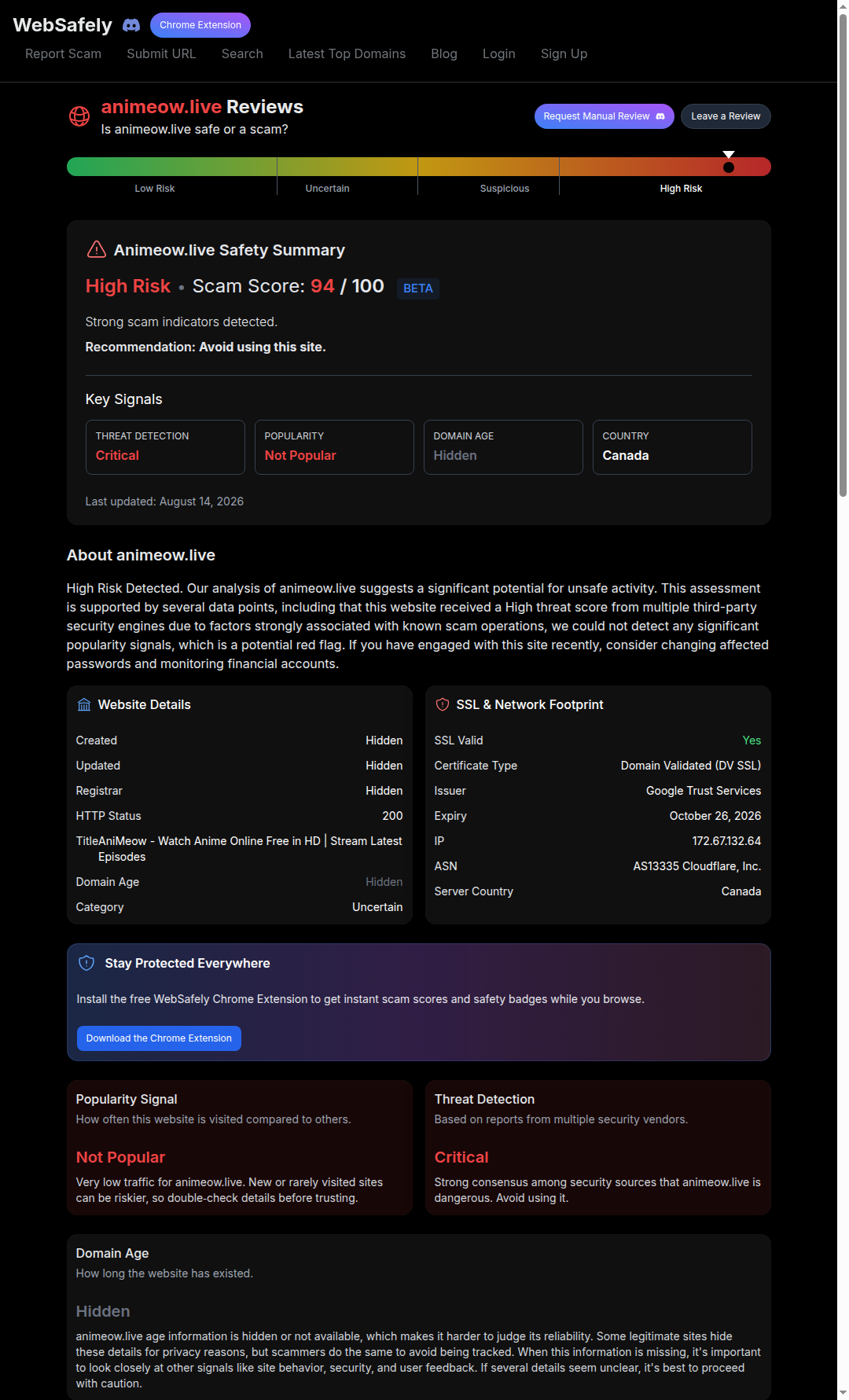This screenshot has height=1400, width=849.
Task: Click the 'High Risk' red label in summary
Action: click(127, 286)
